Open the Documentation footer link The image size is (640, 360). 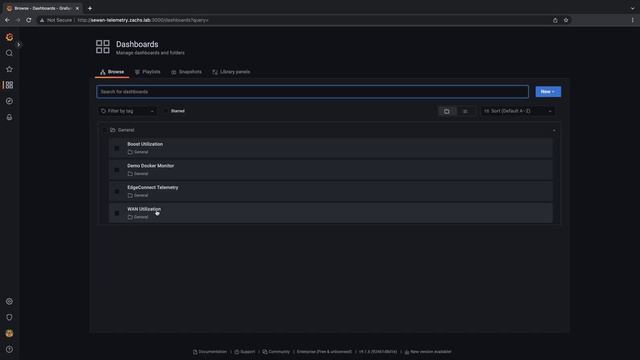pos(210,352)
